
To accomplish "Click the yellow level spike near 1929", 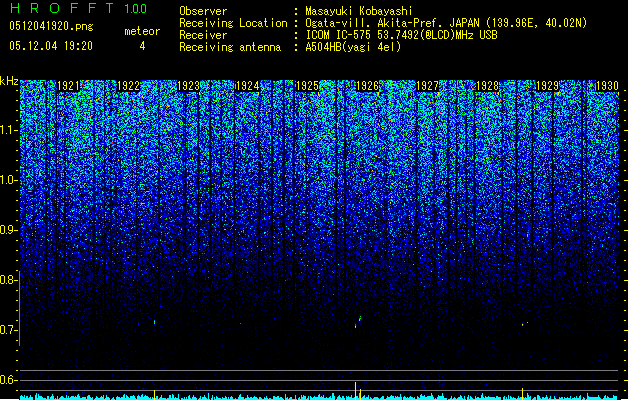I will [522, 394].
